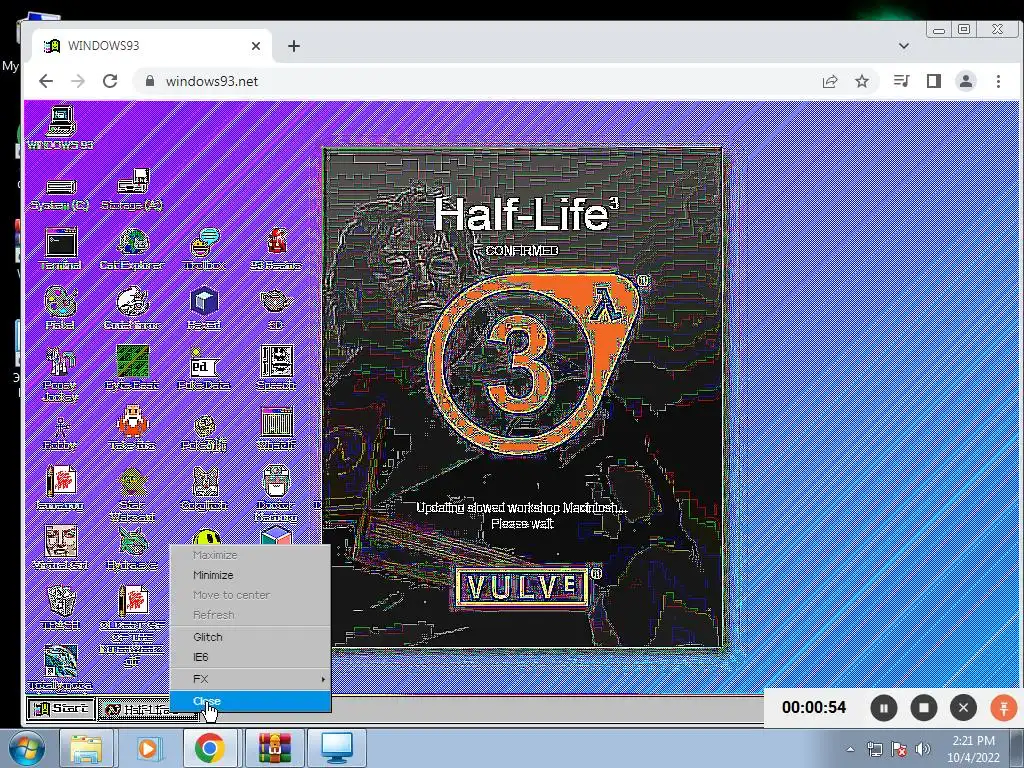The width and height of the screenshot is (1024, 768).
Task: Open the Windows 7 Start orb
Action: [27, 748]
